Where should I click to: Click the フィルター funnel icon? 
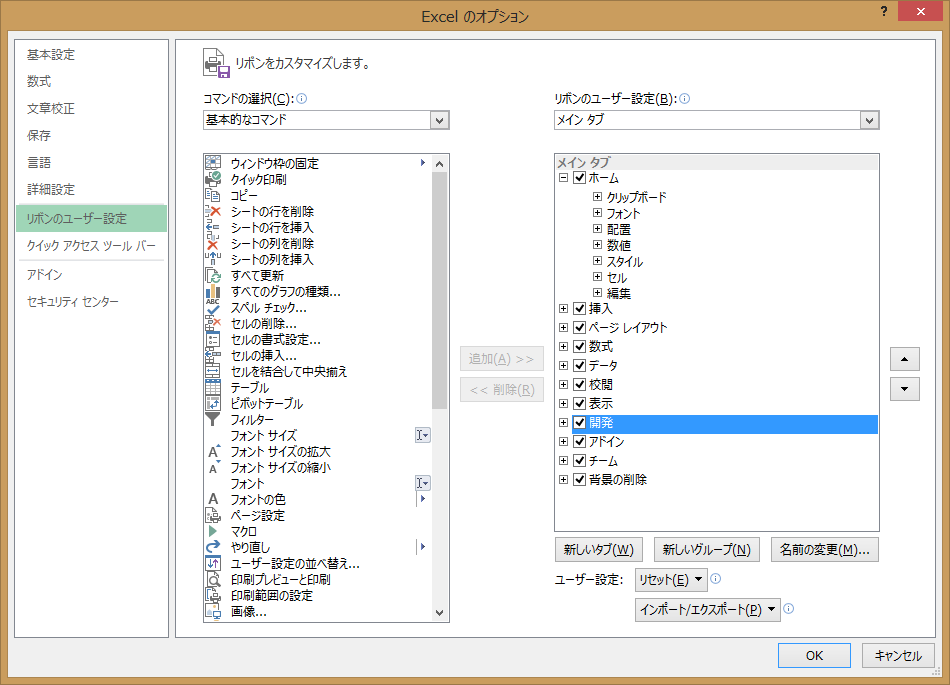(213, 420)
